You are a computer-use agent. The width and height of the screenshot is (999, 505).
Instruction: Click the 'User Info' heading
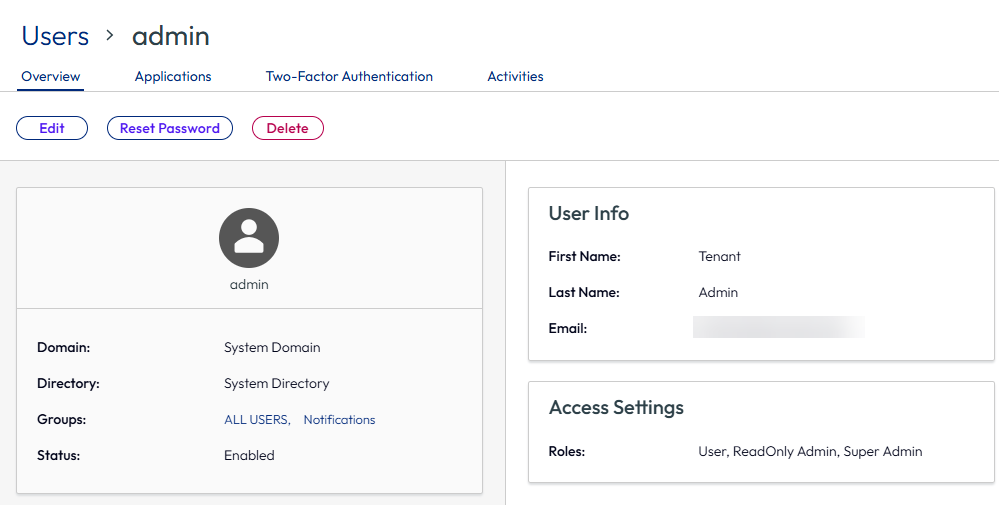click(x=589, y=213)
